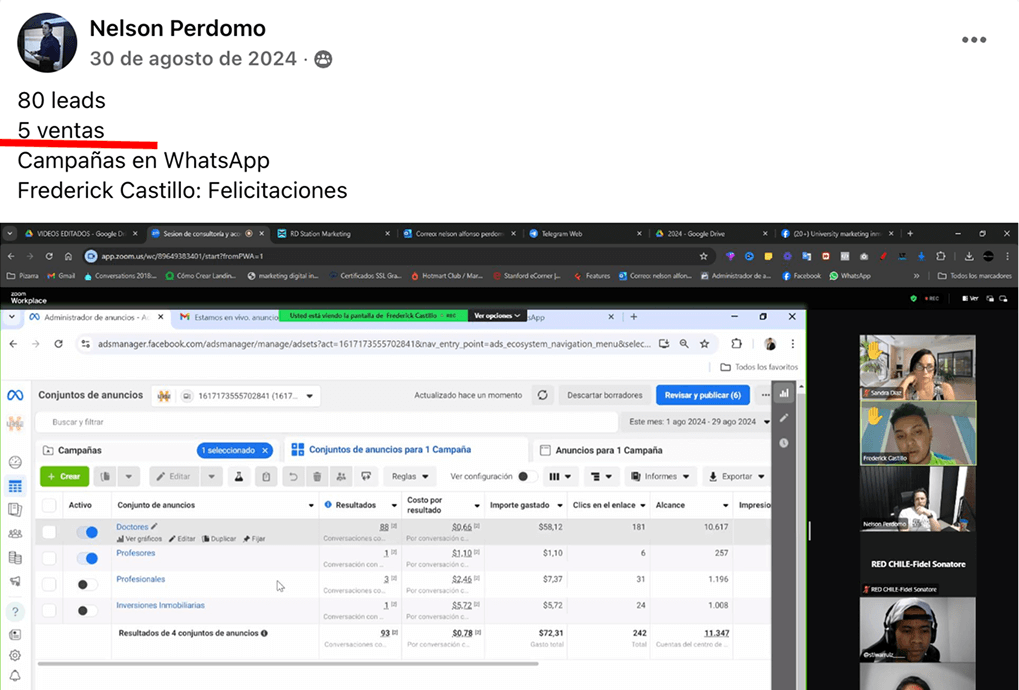Image resolution: width=1019 pixels, height=690 pixels.
Task: Click the green Crear button
Action: (x=64, y=477)
